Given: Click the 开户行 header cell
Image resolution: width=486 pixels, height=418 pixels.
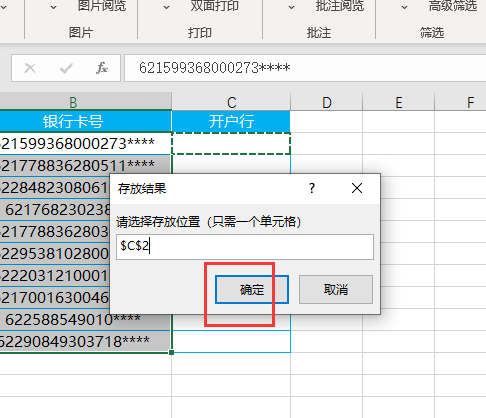Looking at the screenshot, I should pyautogui.click(x=231, y=121).
